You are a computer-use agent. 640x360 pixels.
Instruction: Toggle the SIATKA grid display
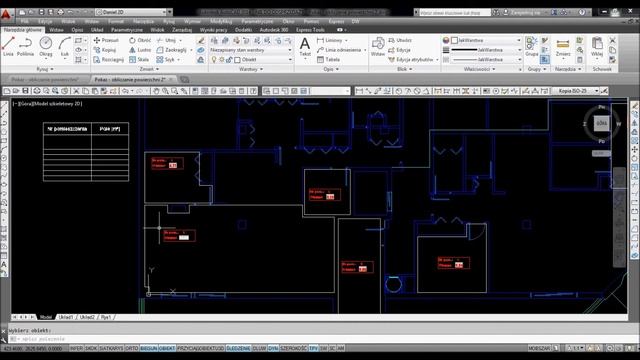[111, 348]
